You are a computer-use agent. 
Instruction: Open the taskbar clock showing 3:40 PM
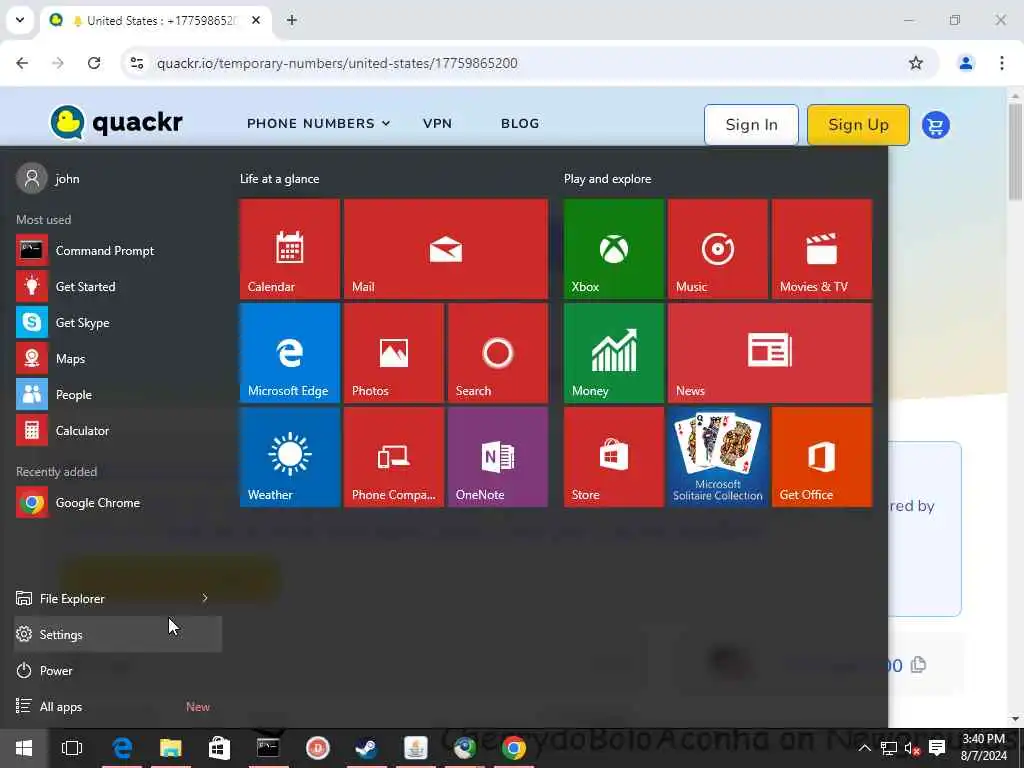[984, 748]
